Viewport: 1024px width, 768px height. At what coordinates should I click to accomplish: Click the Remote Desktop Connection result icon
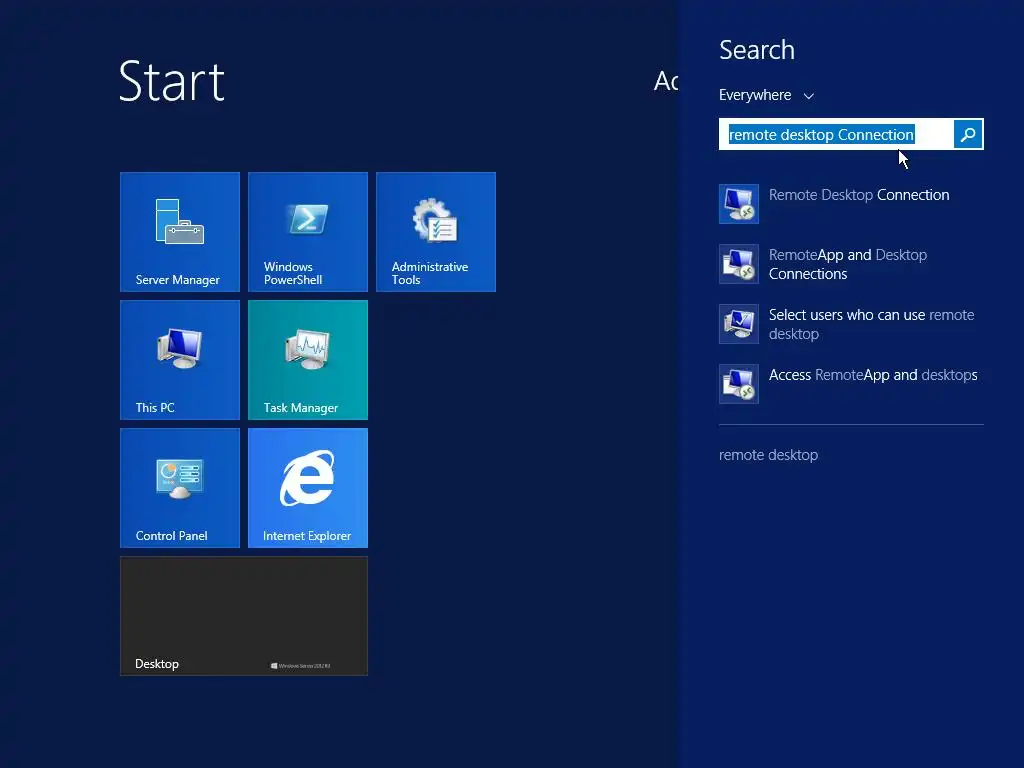tap(739, 204)
